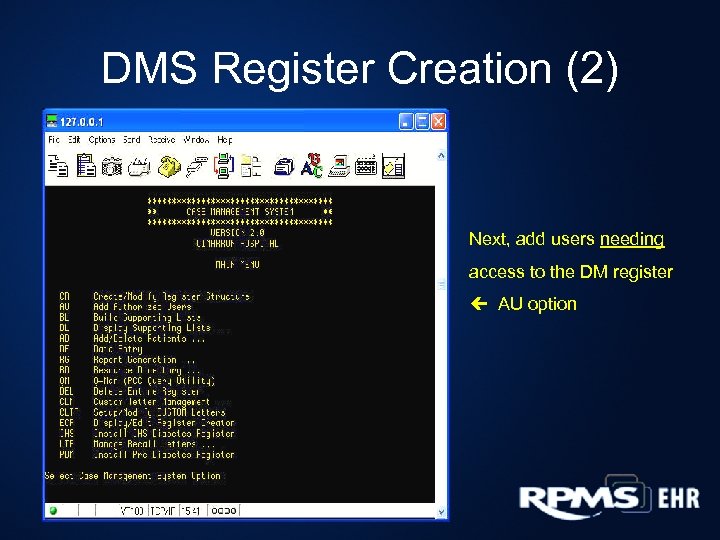Click the LTR Manage Recall Letters line
720x540 pixels.
point(137,444)
